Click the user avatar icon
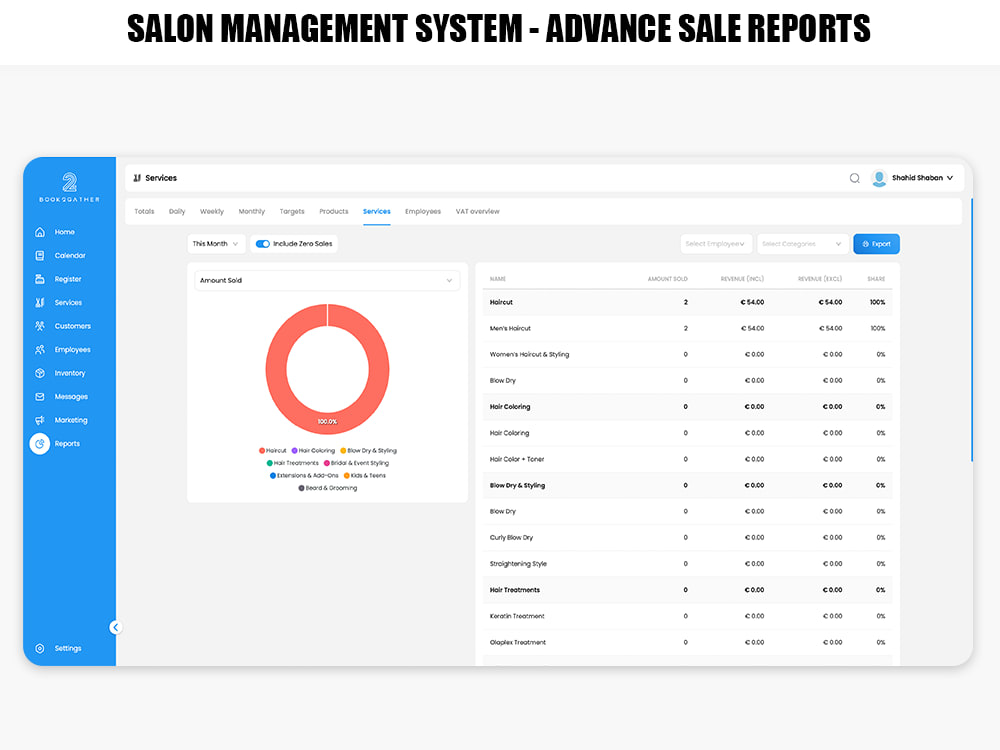 [x=879, y=179]
